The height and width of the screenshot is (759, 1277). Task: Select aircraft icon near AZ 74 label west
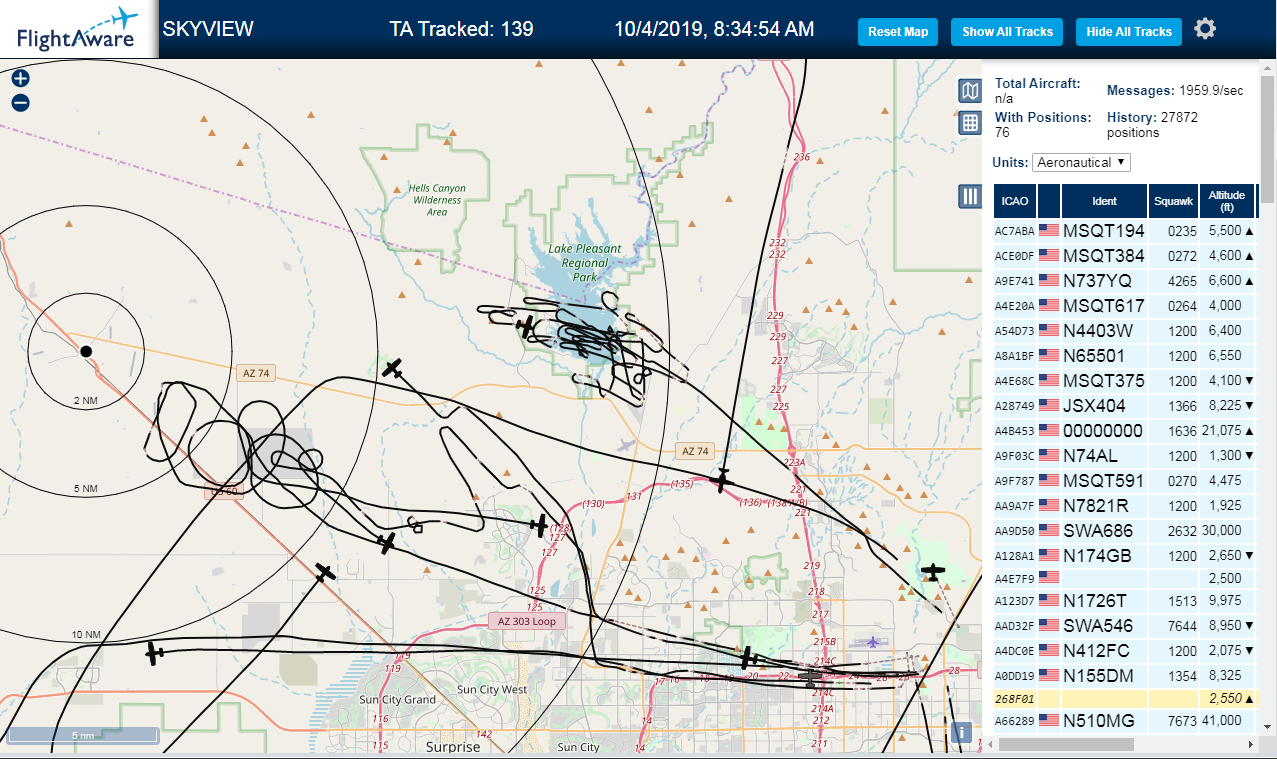(393, 368)
